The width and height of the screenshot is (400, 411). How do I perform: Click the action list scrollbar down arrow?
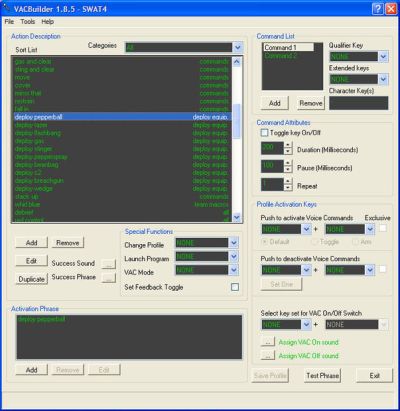tap(237, 217)
